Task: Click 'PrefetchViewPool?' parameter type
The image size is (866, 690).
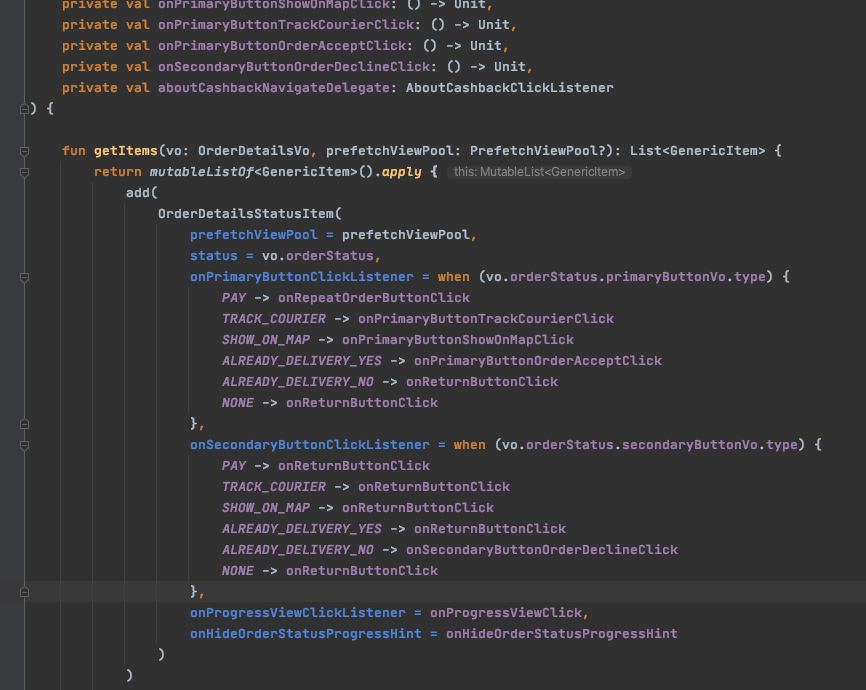Action: point(538,151)
